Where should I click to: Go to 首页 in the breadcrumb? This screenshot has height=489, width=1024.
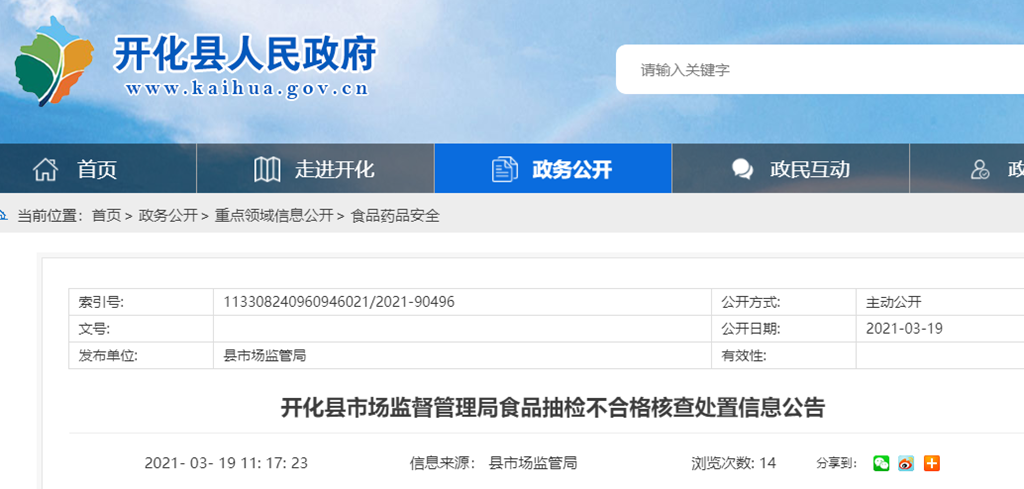pyautogui.click(x=106, y=216)
